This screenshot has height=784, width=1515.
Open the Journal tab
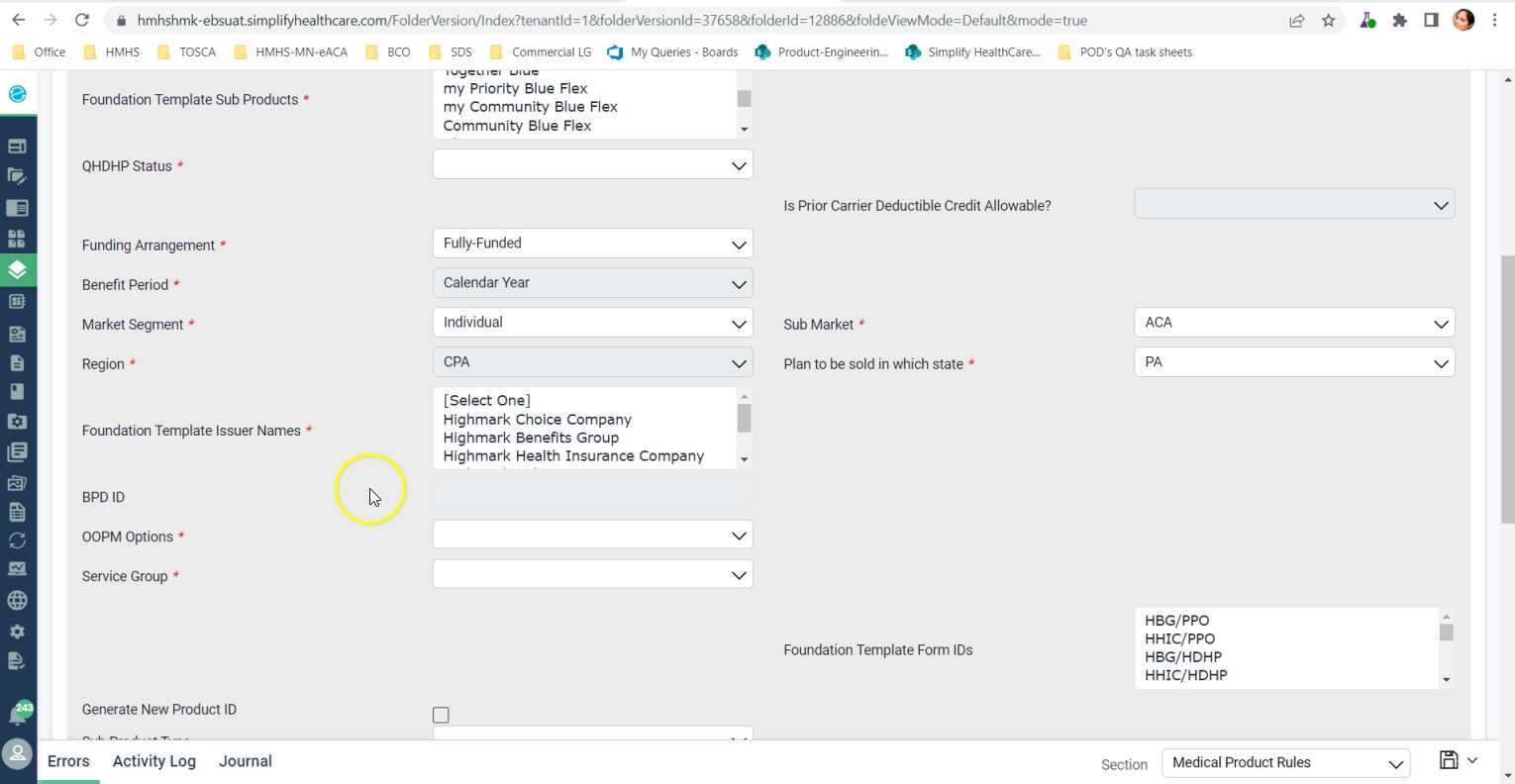[245, 761]
